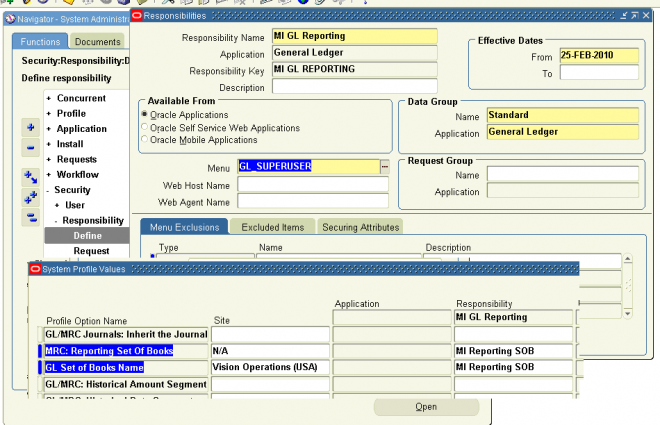This screenshot has height=425, width=660.
Task: Click the Responsibility Name field
Action: click(355, 36)
